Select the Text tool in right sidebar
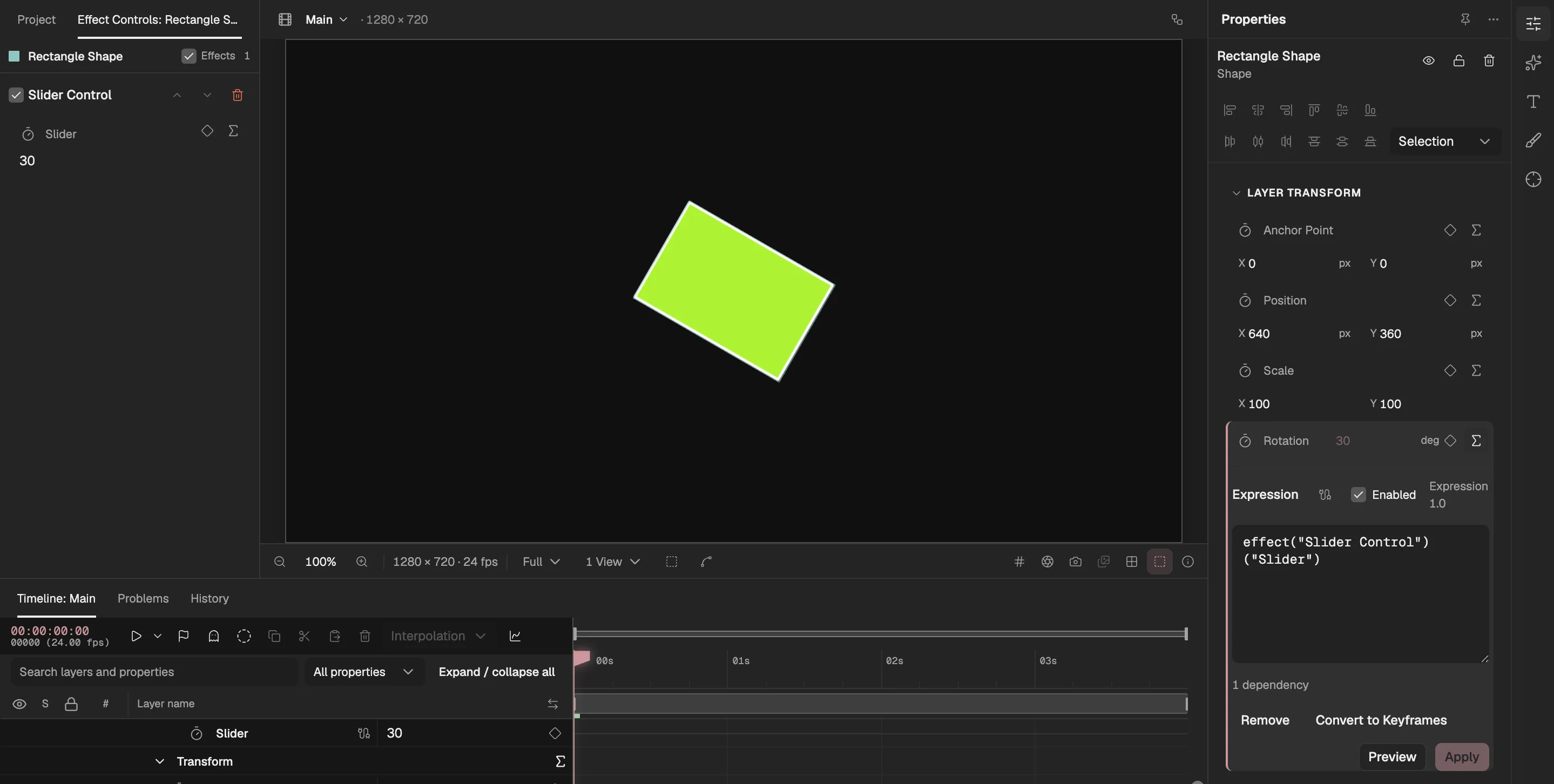The height and width of the screenshot is (784, 1554). click(x=1533, y=102)
